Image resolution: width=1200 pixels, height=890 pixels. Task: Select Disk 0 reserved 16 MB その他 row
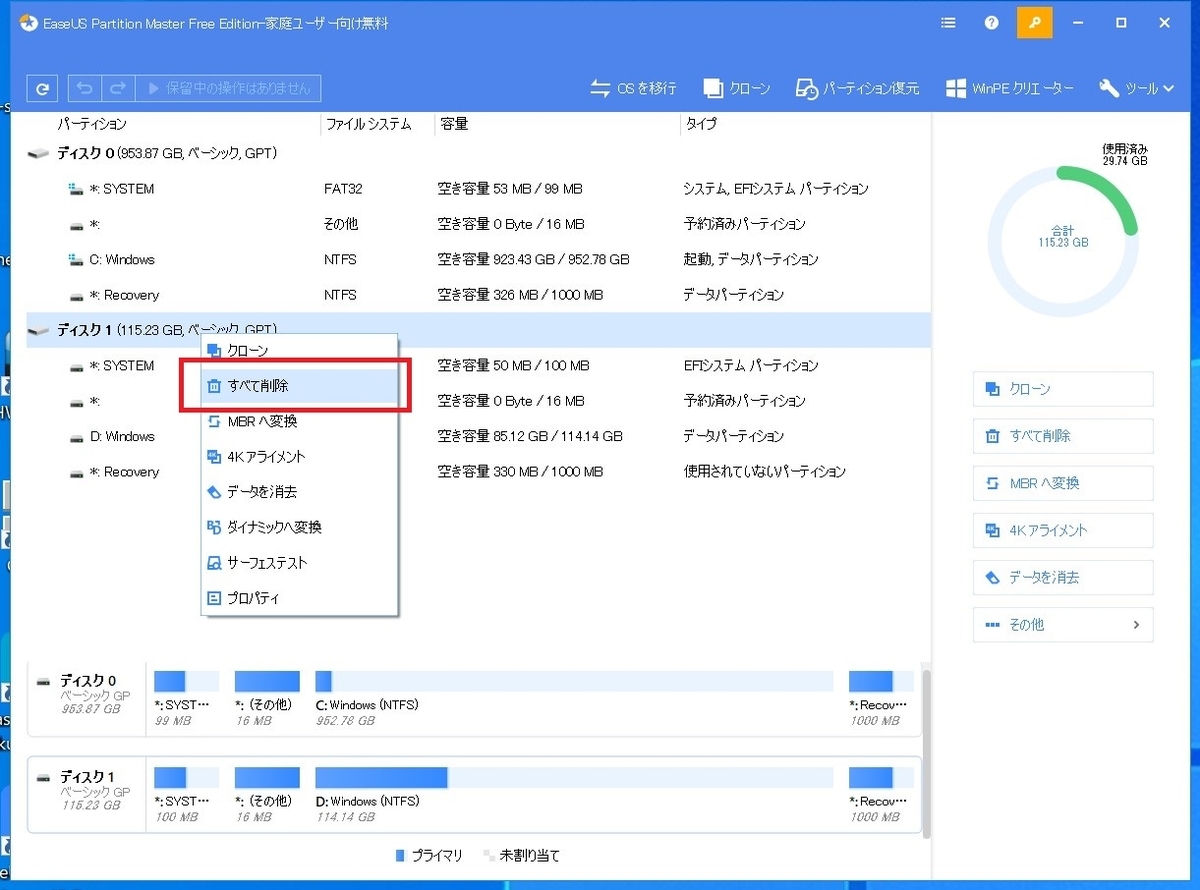[x=478, y=224]
